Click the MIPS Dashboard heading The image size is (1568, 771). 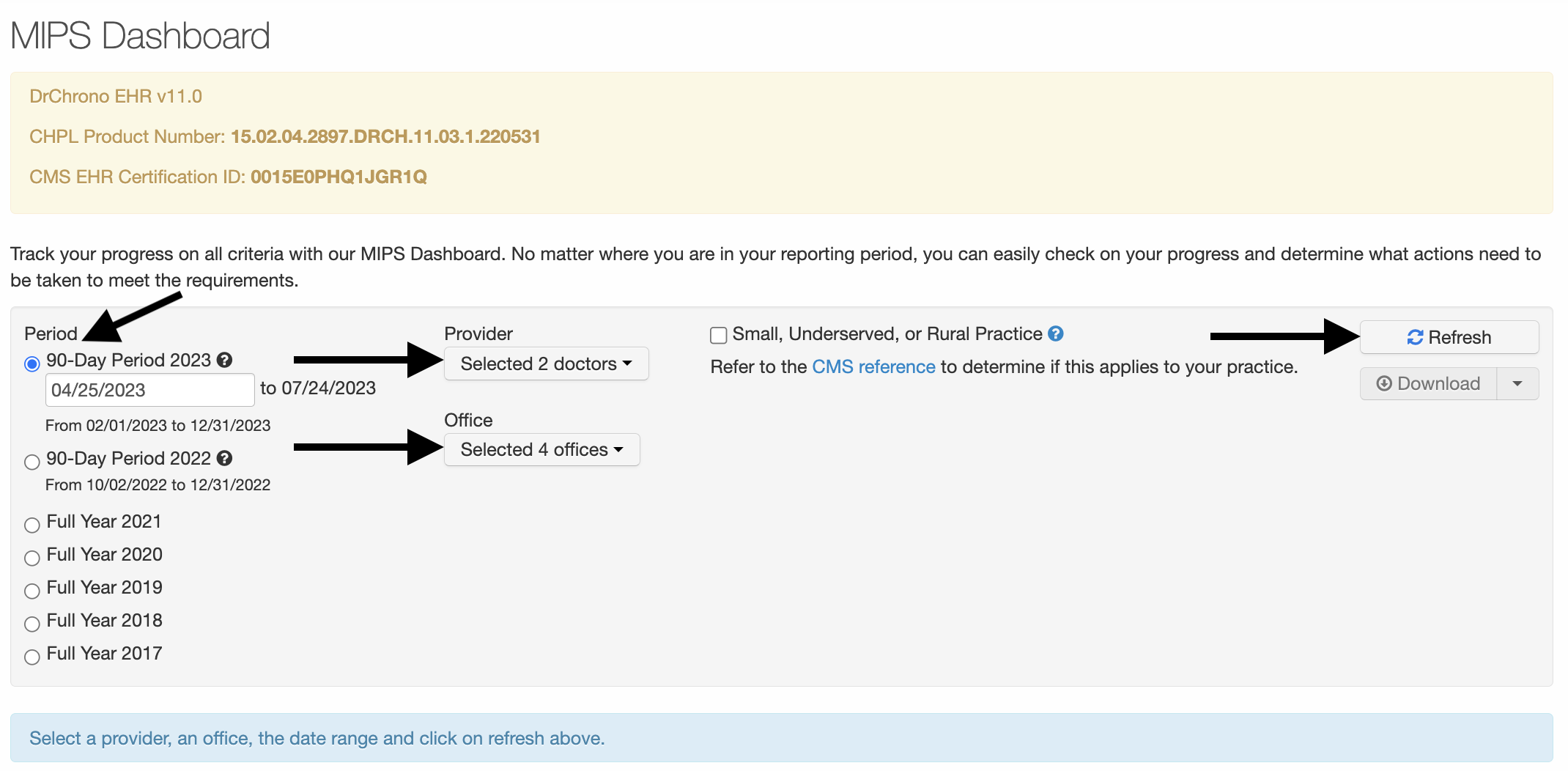click(x=141, y=36)
